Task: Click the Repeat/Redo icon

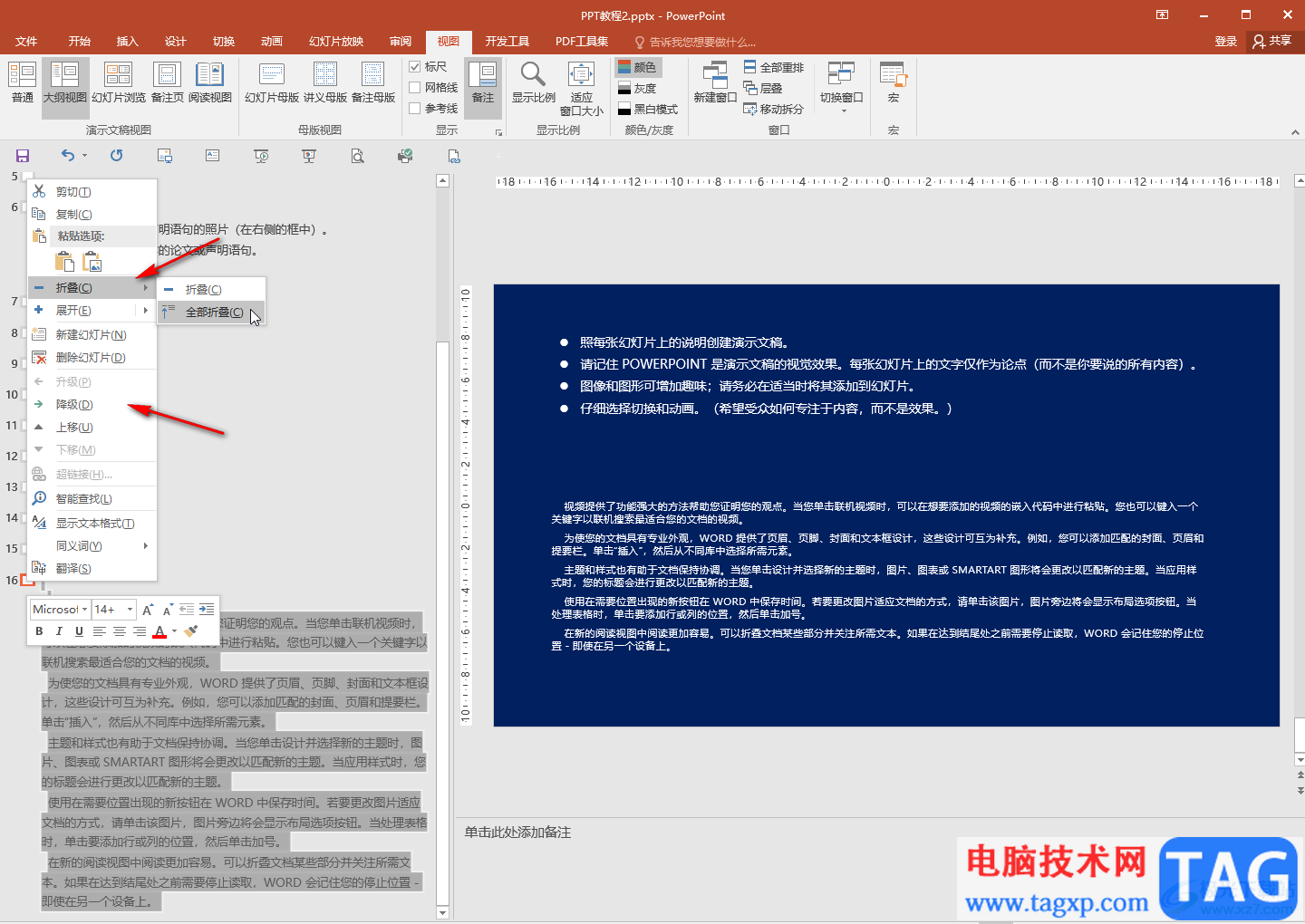Action: 117,156
